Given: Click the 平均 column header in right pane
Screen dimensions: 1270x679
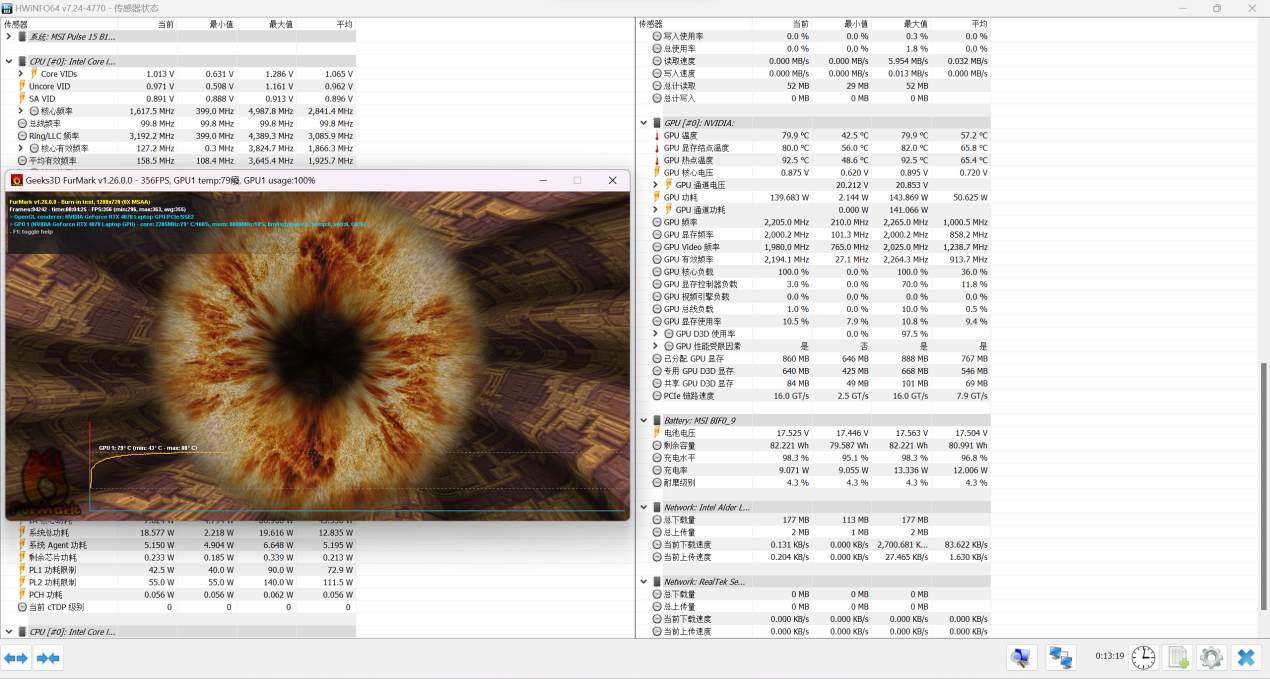Looking at the screenshot, I should click(961, 23).
